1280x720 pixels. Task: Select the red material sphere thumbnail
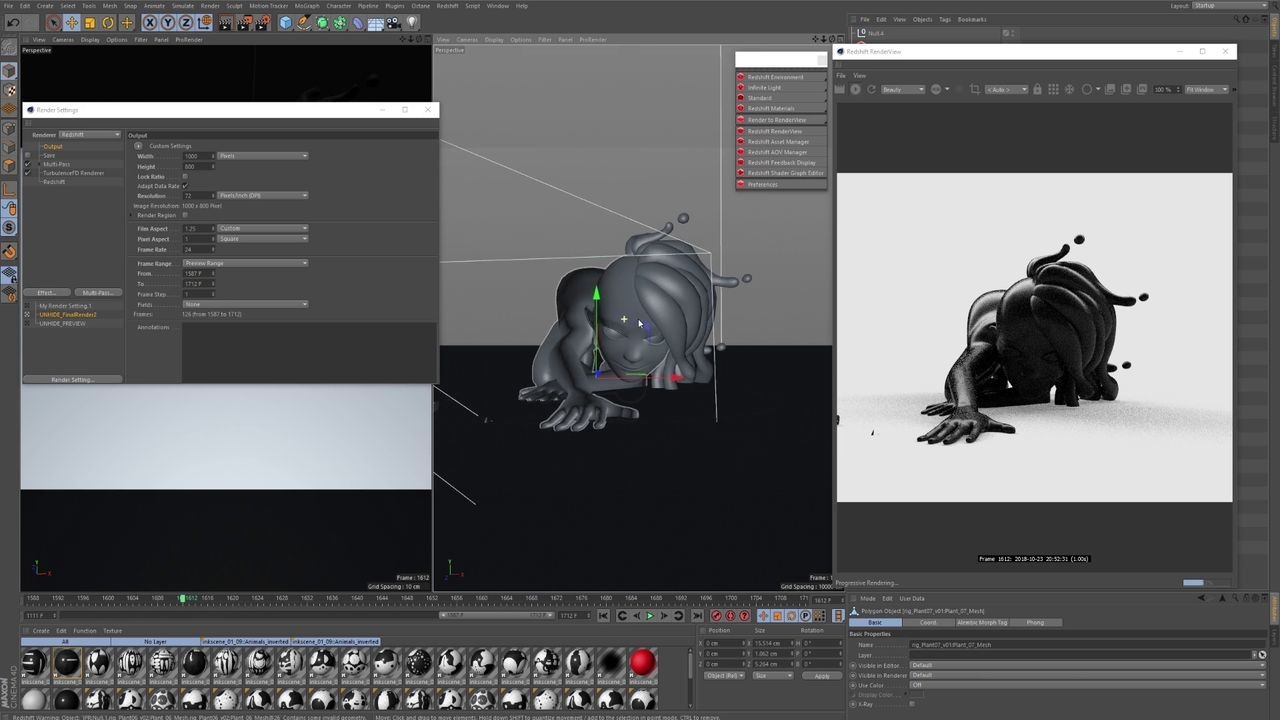pyautogui.click(x=643, y=662)
